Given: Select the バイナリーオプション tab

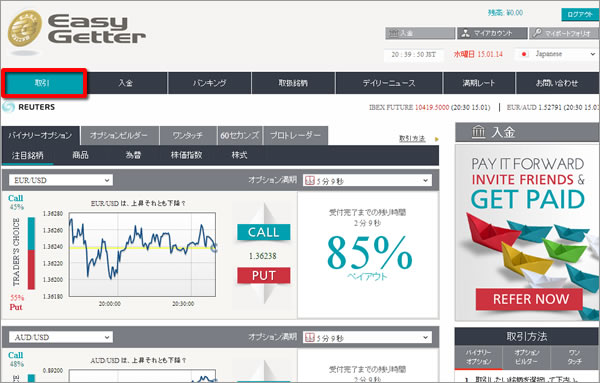Looking at the screenshot, I should [40, 135].
